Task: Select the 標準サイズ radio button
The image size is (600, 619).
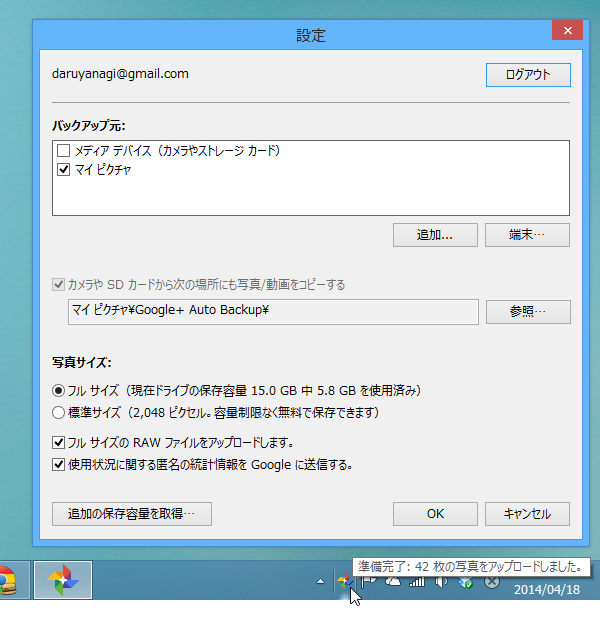Action: tap(58, 413)
